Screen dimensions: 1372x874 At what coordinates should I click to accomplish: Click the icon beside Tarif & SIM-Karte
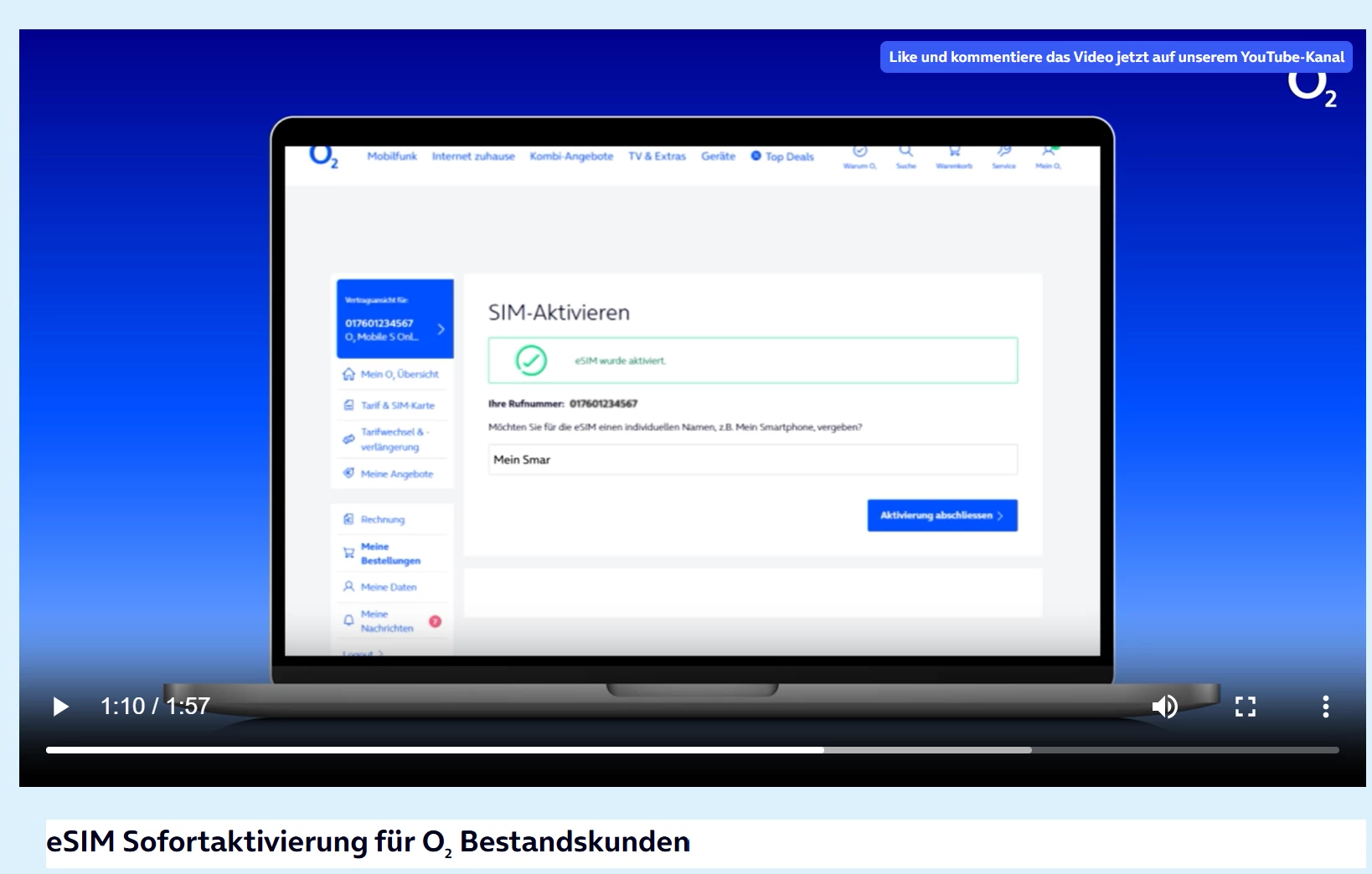[x=348, y=405]
